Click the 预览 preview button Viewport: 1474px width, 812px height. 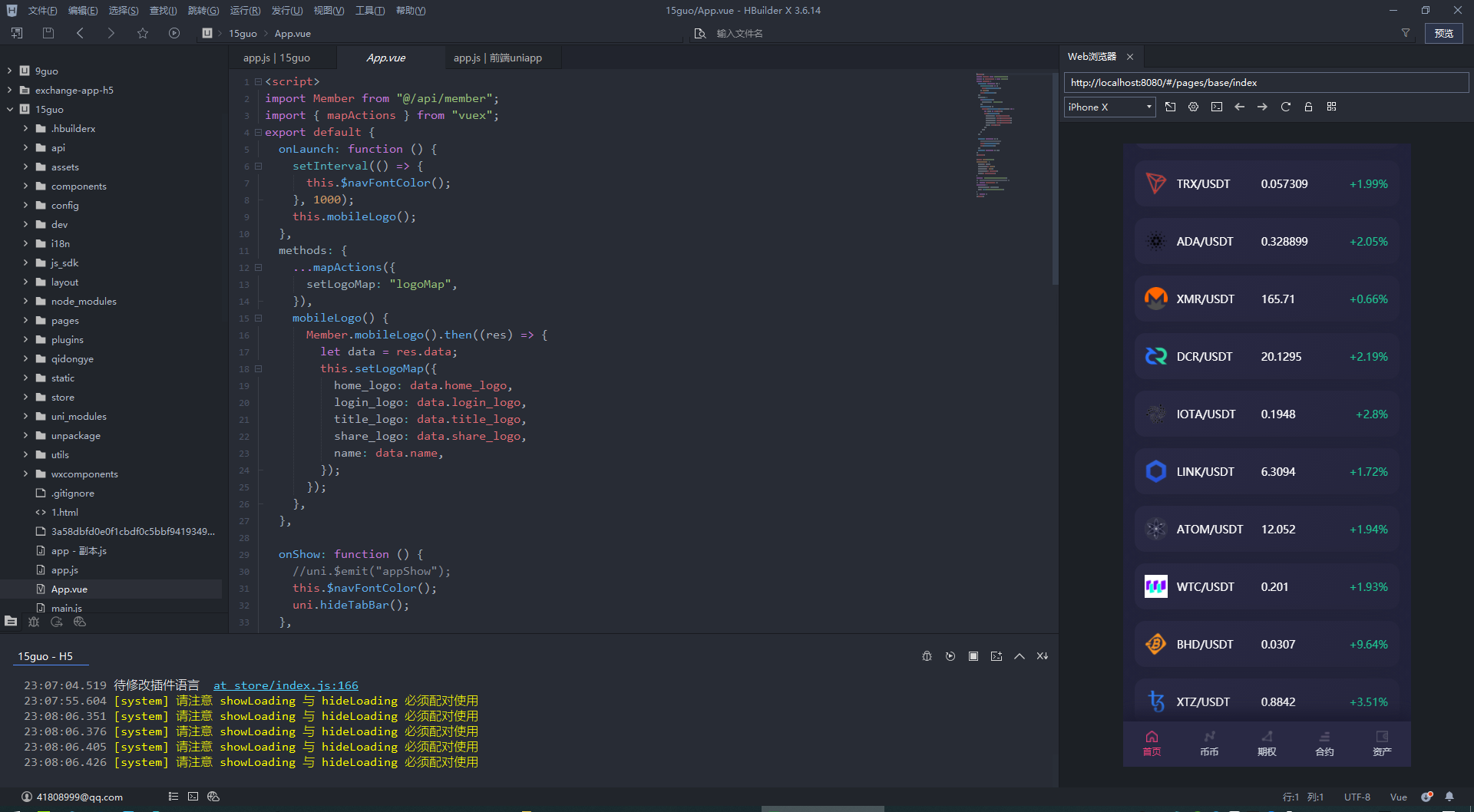[1443, 33]
